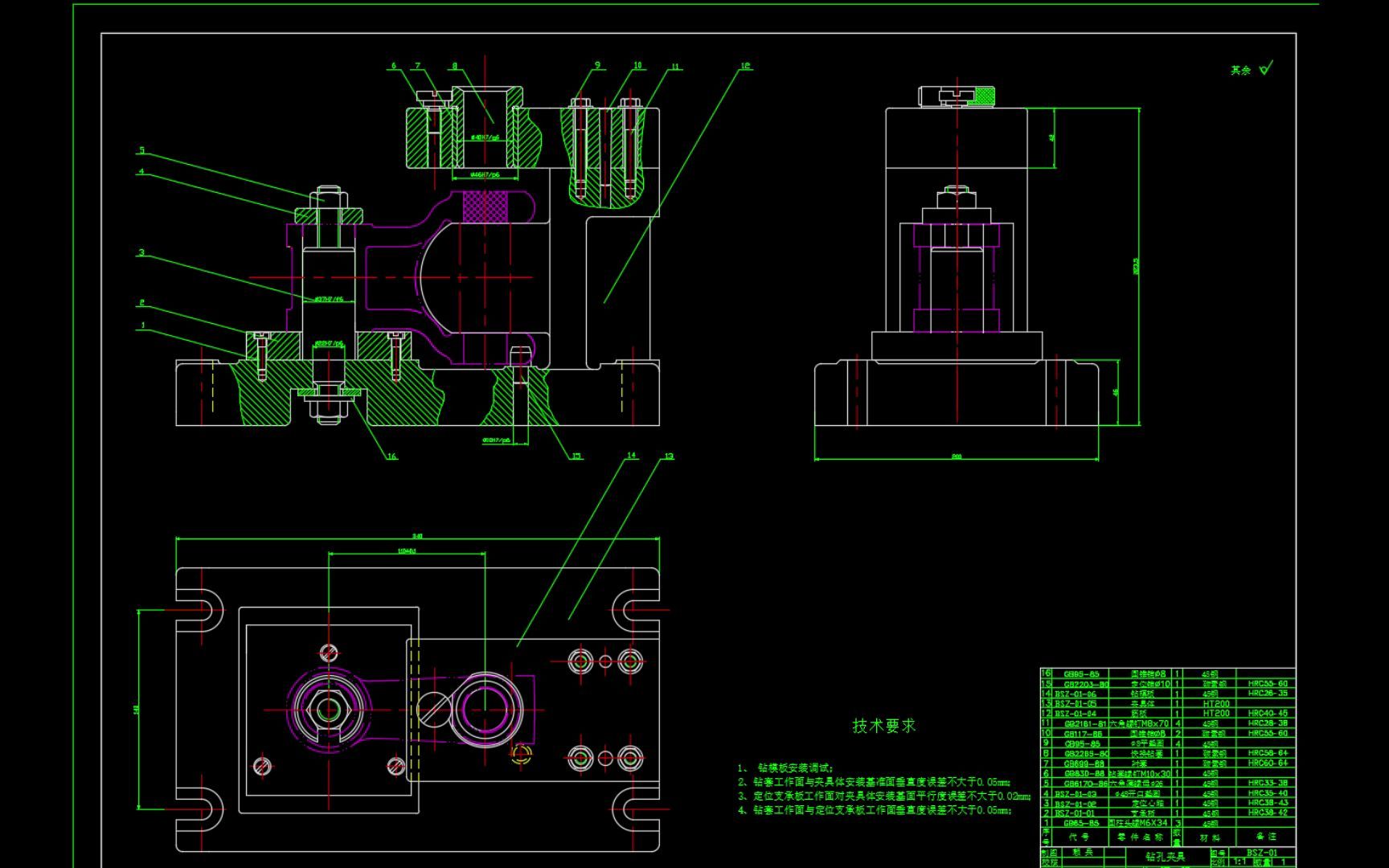Click requirement line '1、钻模板安装调试'
Screen dimensions: 1389x868
[785, 768]
